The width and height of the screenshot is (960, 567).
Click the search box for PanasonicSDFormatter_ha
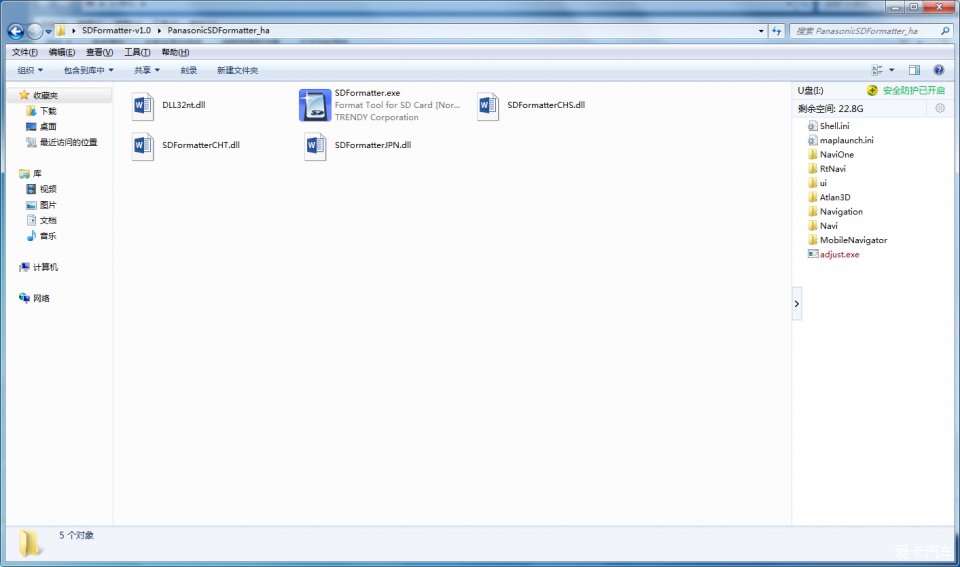[x=865, y=31]
